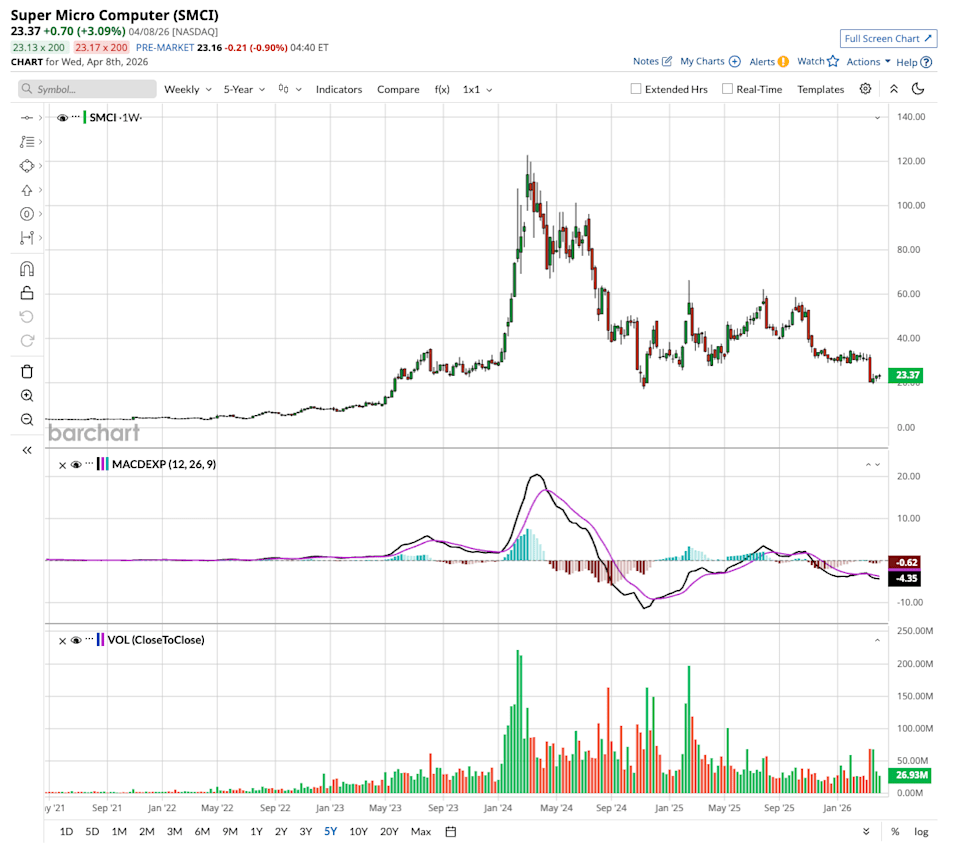
Task: Click the unlock drawings padlock icon
Action: click(27, 293)
